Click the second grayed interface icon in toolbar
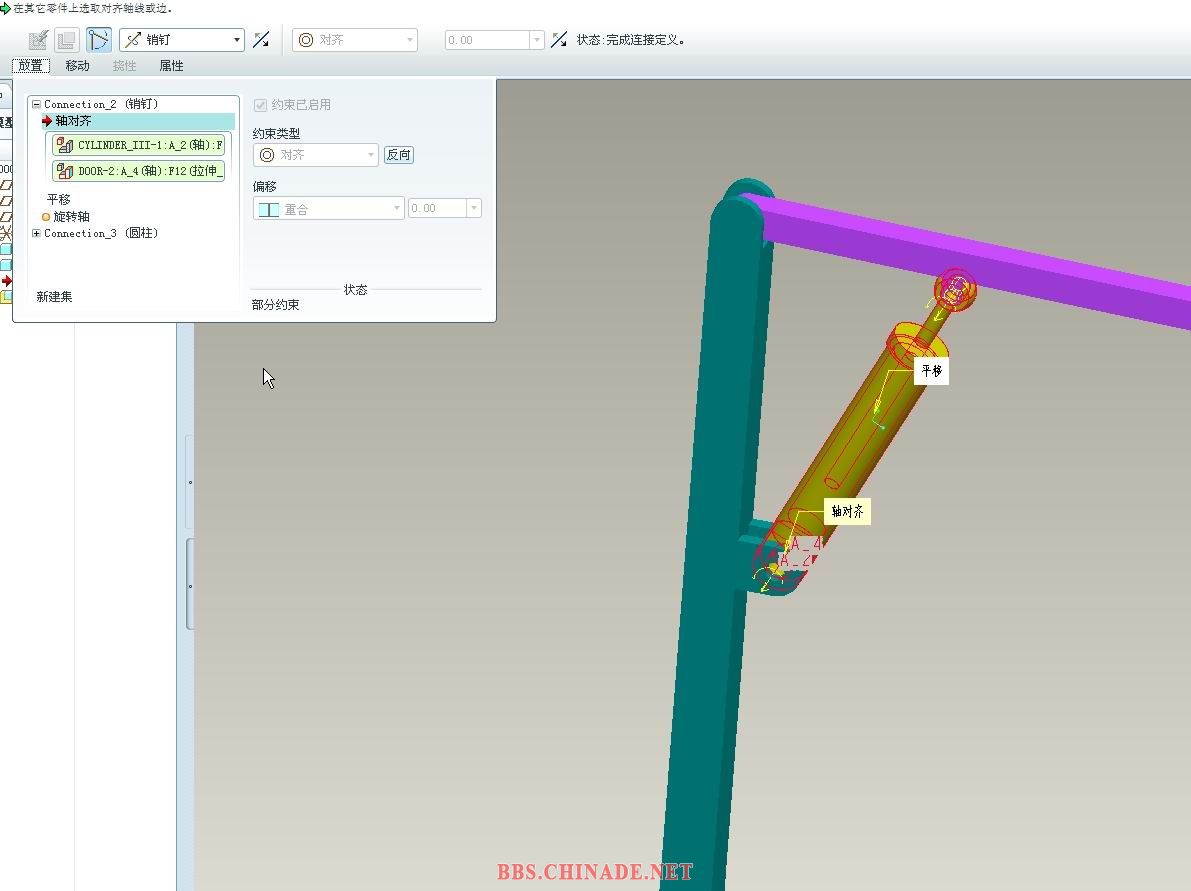This screenshot has width=1191, height=891. (x=66, y=40)
